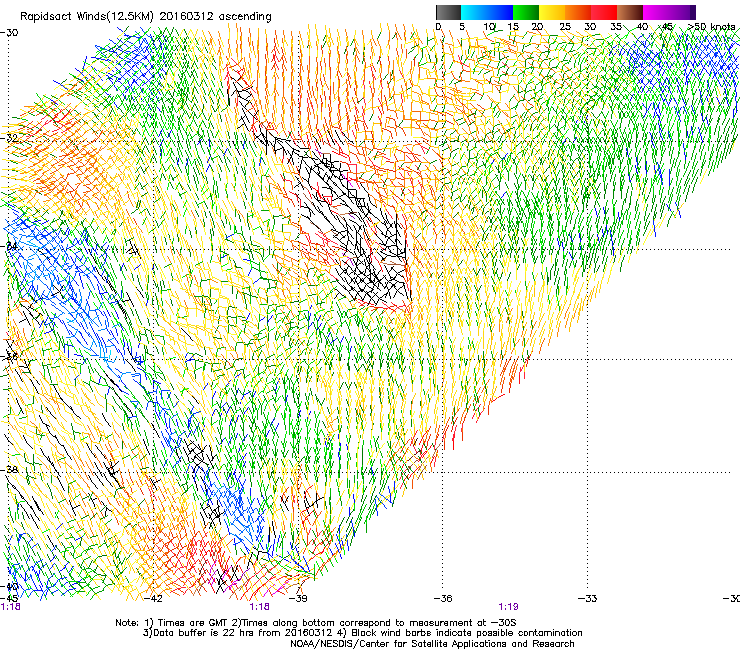Click the yellow 20-25 knots legend segment
This screenshot has height=650, width=740.
(552, 12)
